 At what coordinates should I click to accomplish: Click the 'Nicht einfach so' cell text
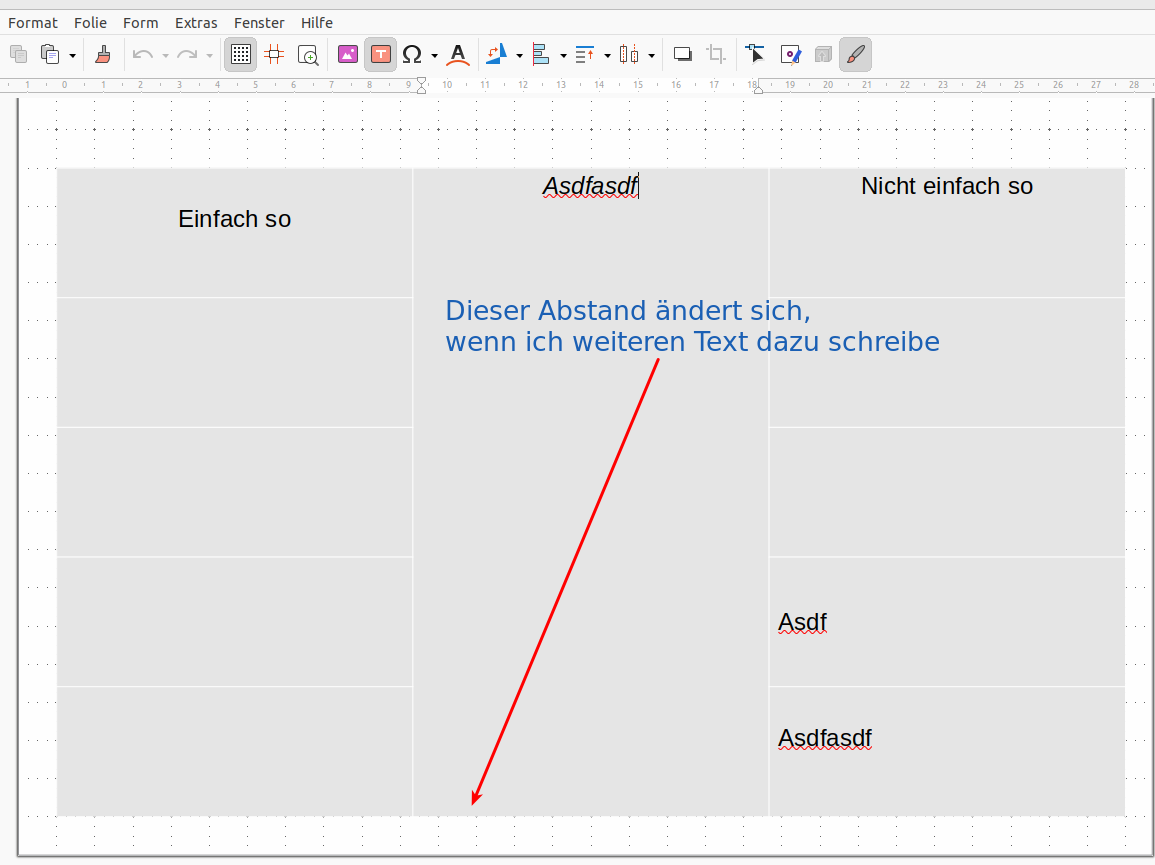[947, 186]
